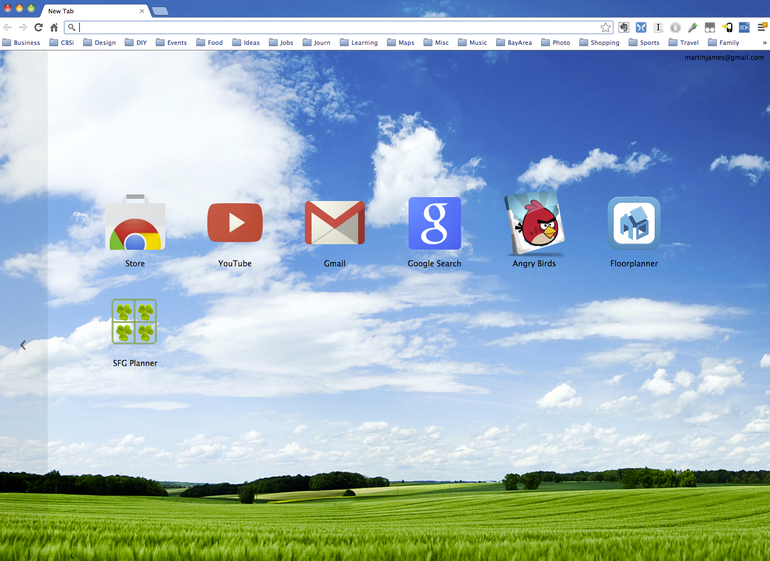770x561 pixels.
Task: Show hidden bookmarks with the overflow chevron
Action: (764, 43)
